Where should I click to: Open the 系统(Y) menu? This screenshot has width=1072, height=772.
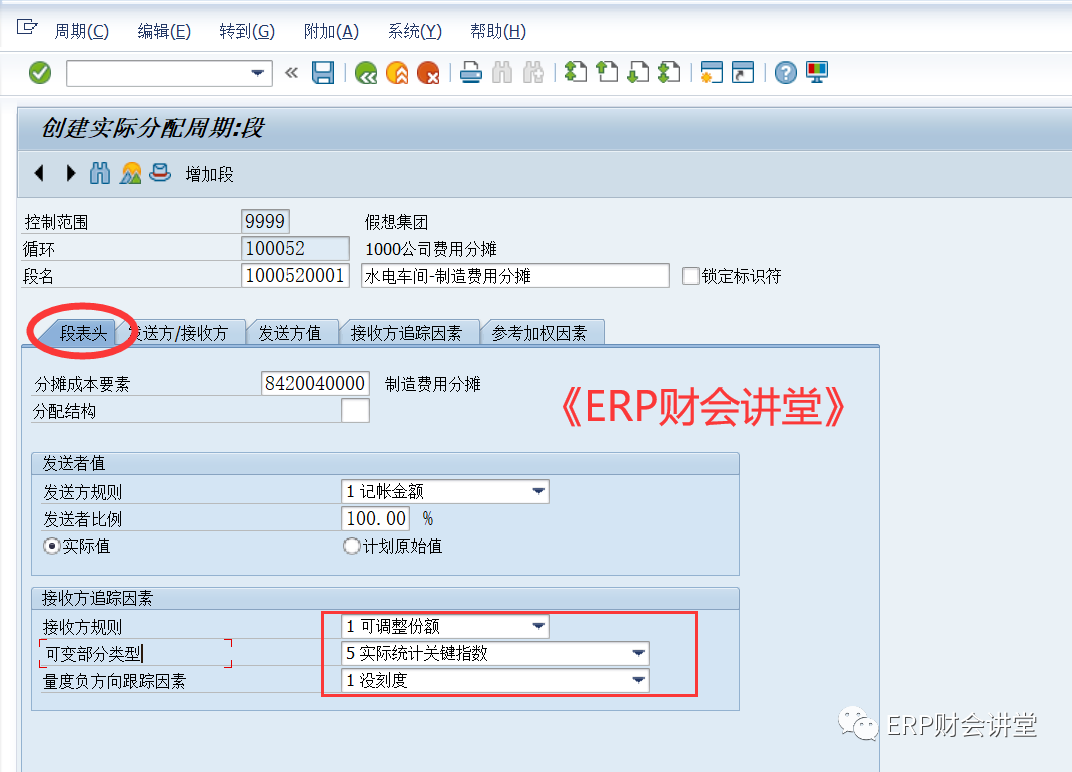click(414, 31)
